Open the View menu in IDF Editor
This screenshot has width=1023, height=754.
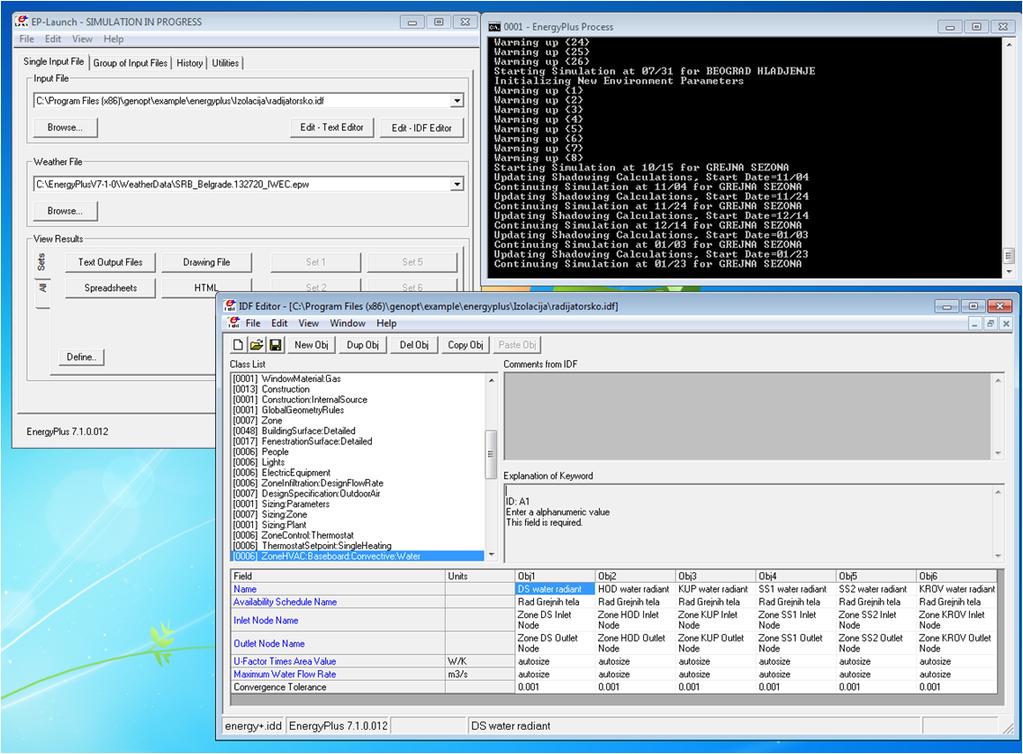309,323
